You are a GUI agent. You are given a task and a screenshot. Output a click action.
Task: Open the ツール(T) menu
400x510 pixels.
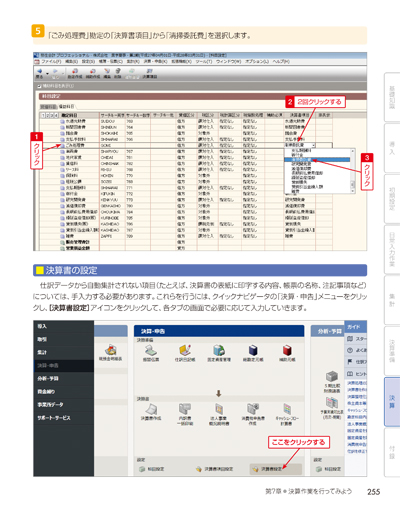pyautogui.click(x=204, y=62)
